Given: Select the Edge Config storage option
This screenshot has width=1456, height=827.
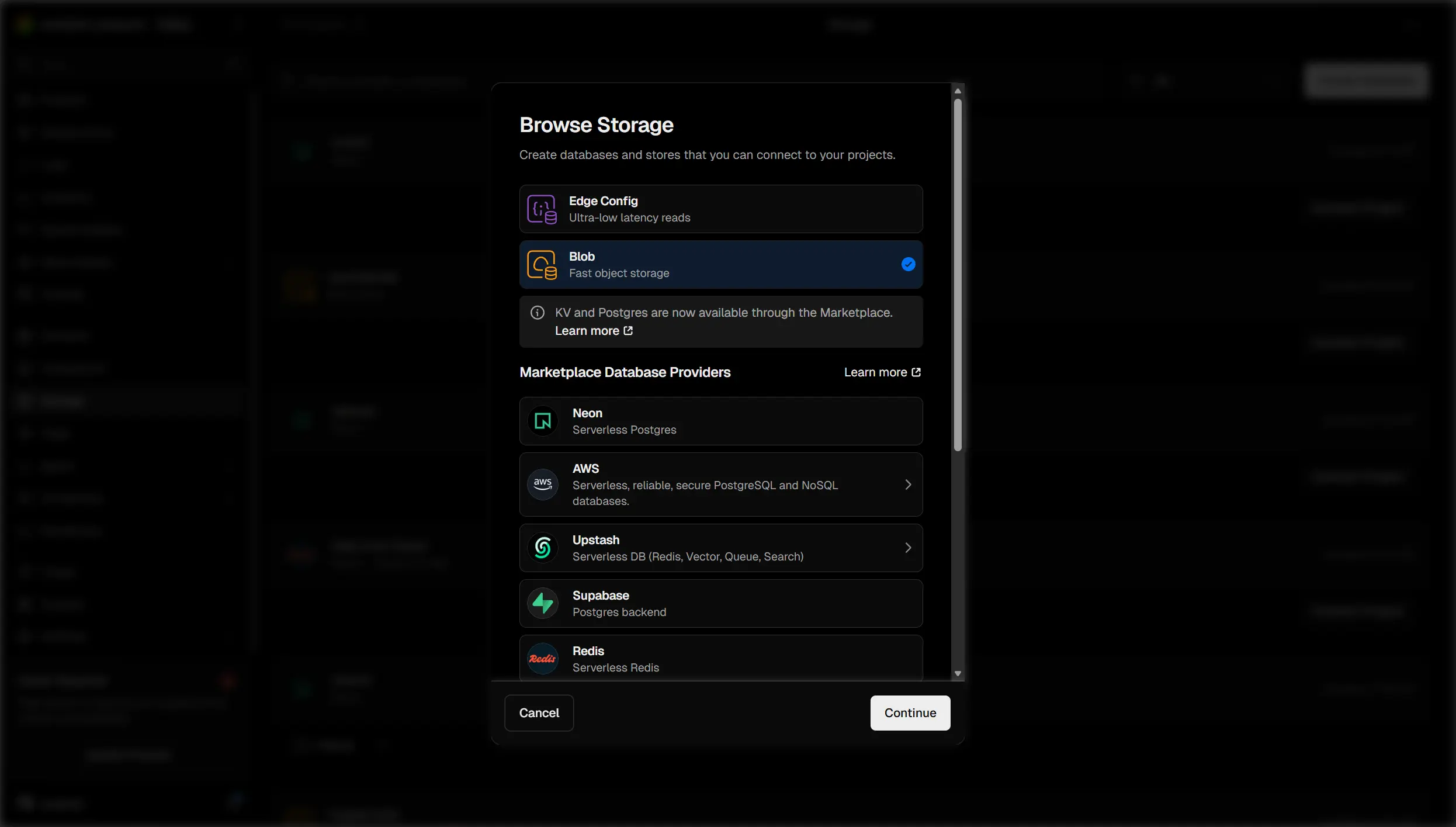Looking at the screenshot, I should coord(720,209).
